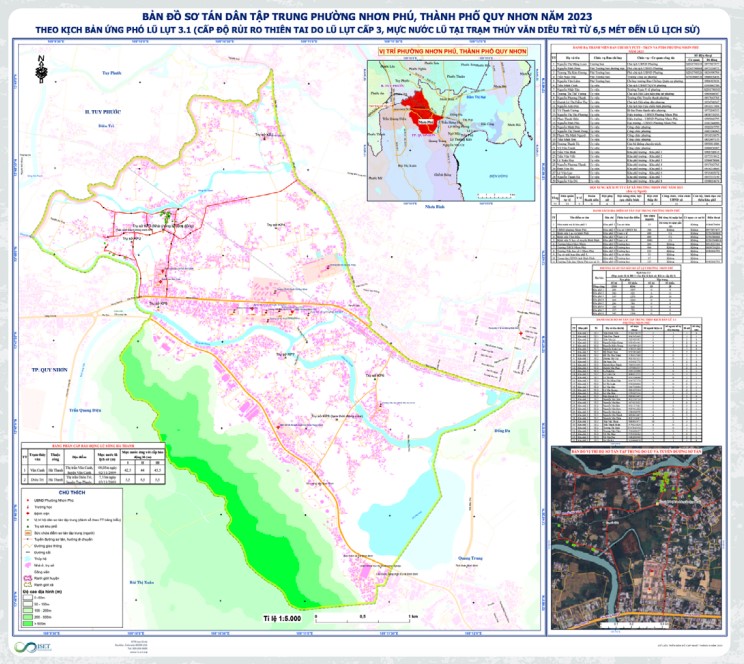Click the orange evacuation site legend symbol

(x=28, y=533)
